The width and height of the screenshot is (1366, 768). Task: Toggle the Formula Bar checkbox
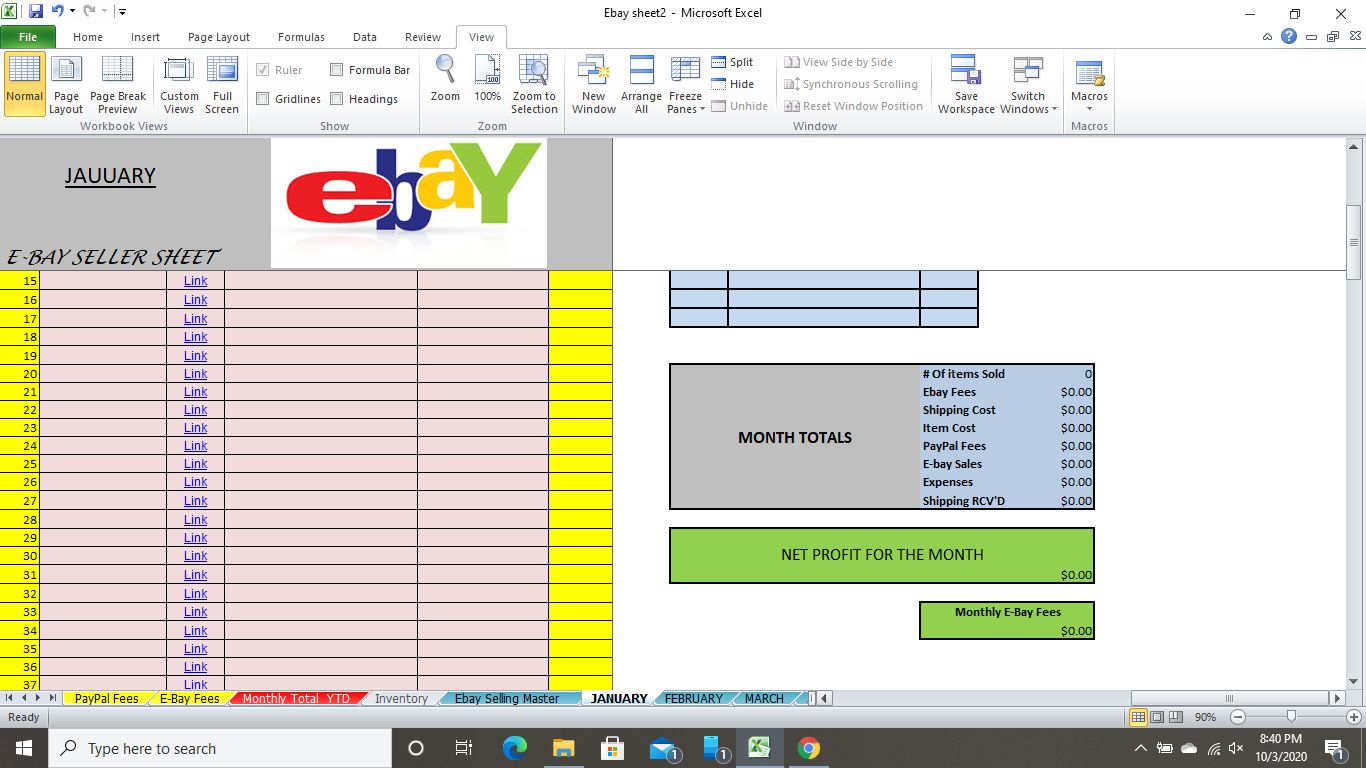click(x=337, y=70)
